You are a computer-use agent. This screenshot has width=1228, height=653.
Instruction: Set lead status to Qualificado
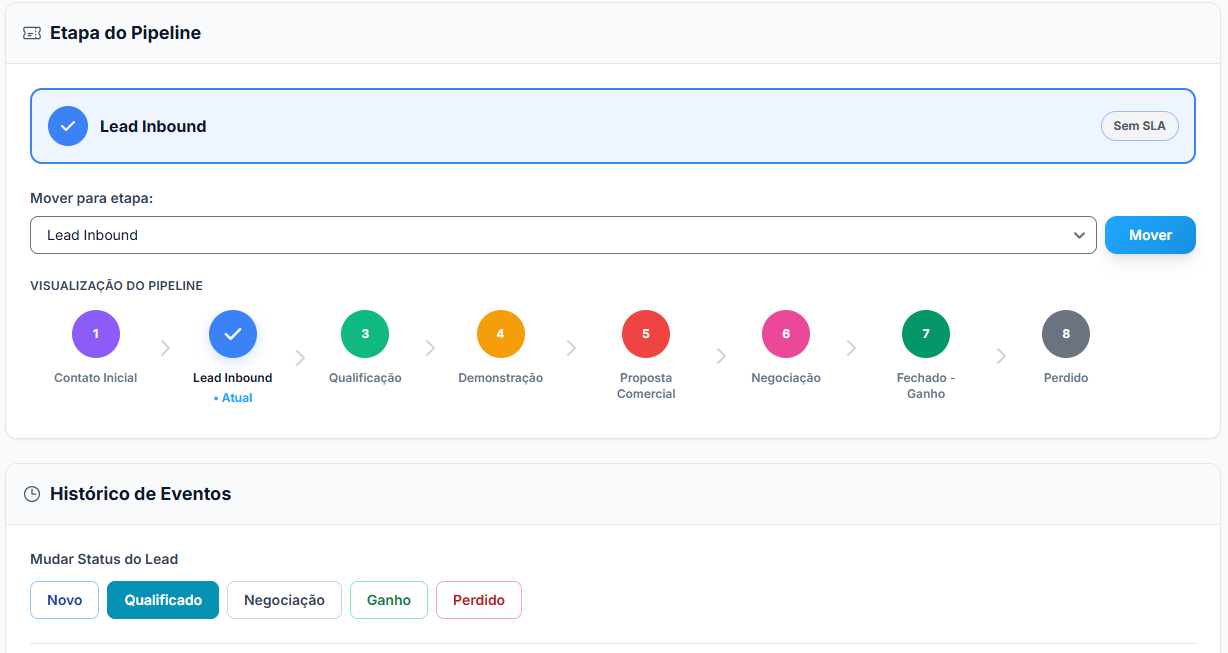click(163, 600)
